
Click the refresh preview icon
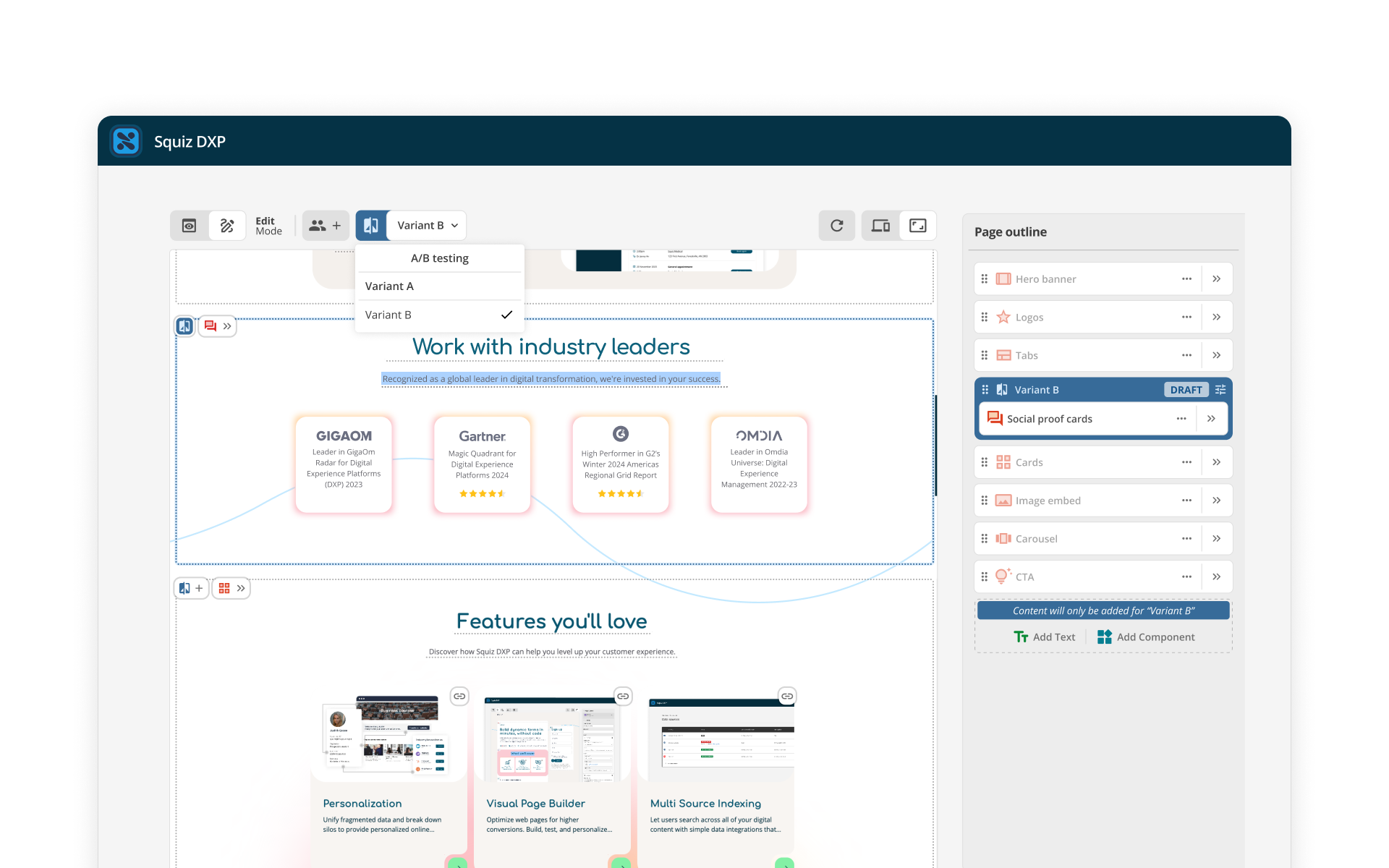click(x=836, y=226)
